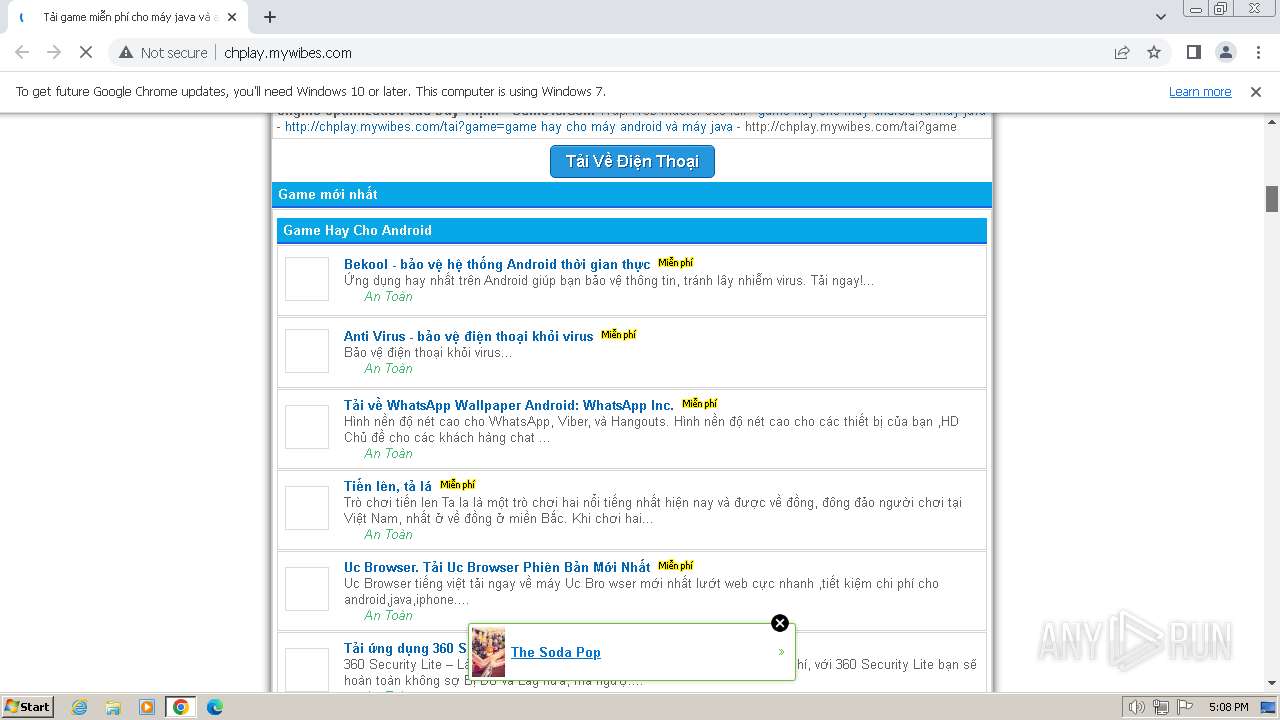Click Miễn phí badge beside Tiến lên
The image size is (1280, 720).
[458, 485]
